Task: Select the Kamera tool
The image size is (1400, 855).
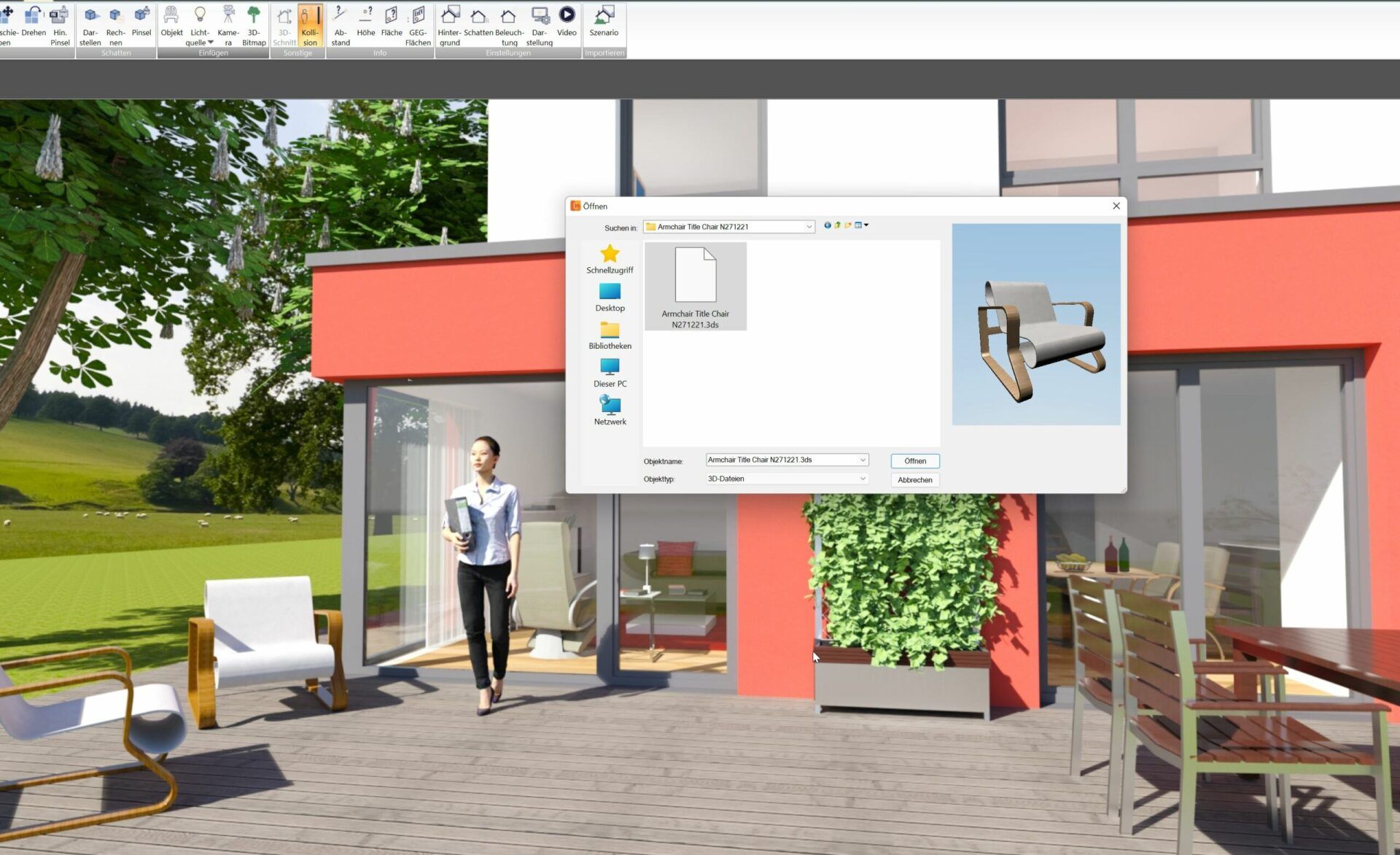Action: tap(228, 22)
